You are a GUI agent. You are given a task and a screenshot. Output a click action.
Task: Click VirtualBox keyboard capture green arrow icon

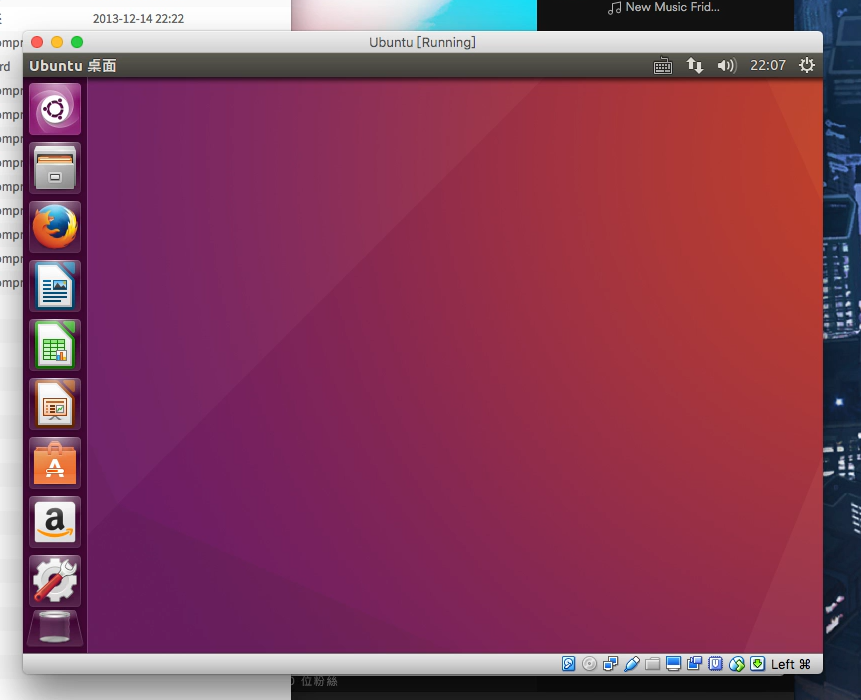[758, 664]
